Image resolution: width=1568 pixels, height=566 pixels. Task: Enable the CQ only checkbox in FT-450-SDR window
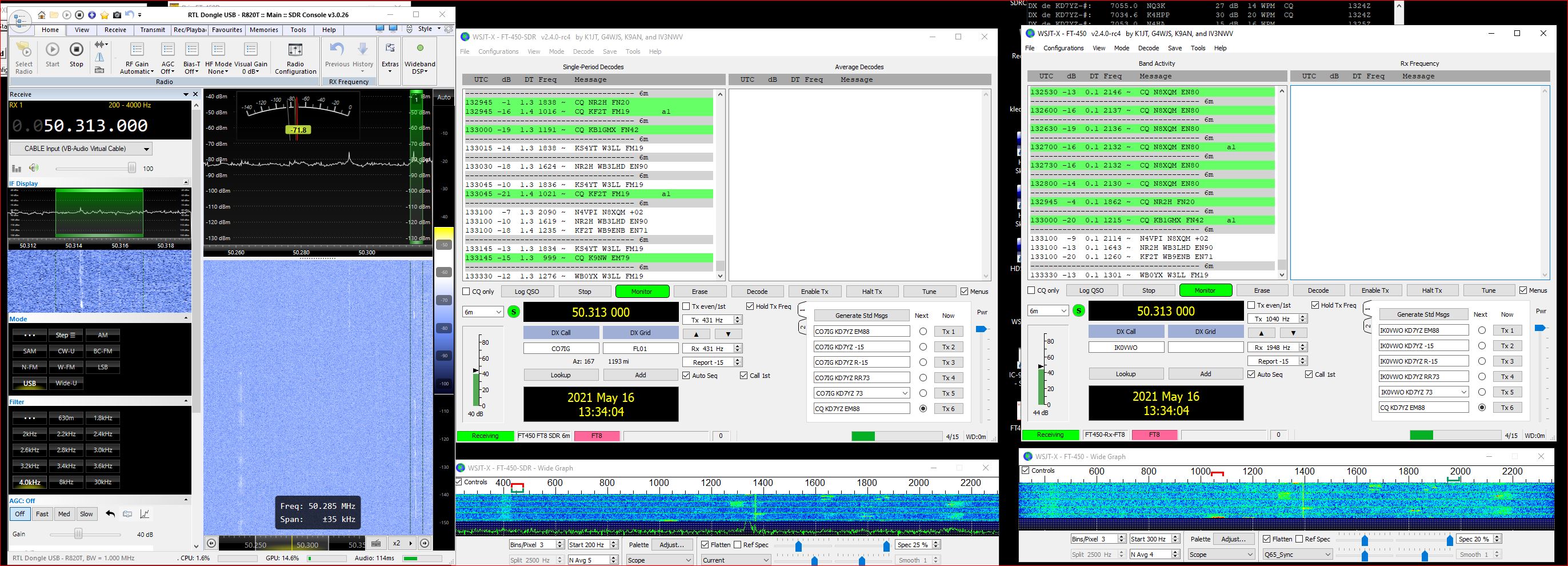pos(467,292)
